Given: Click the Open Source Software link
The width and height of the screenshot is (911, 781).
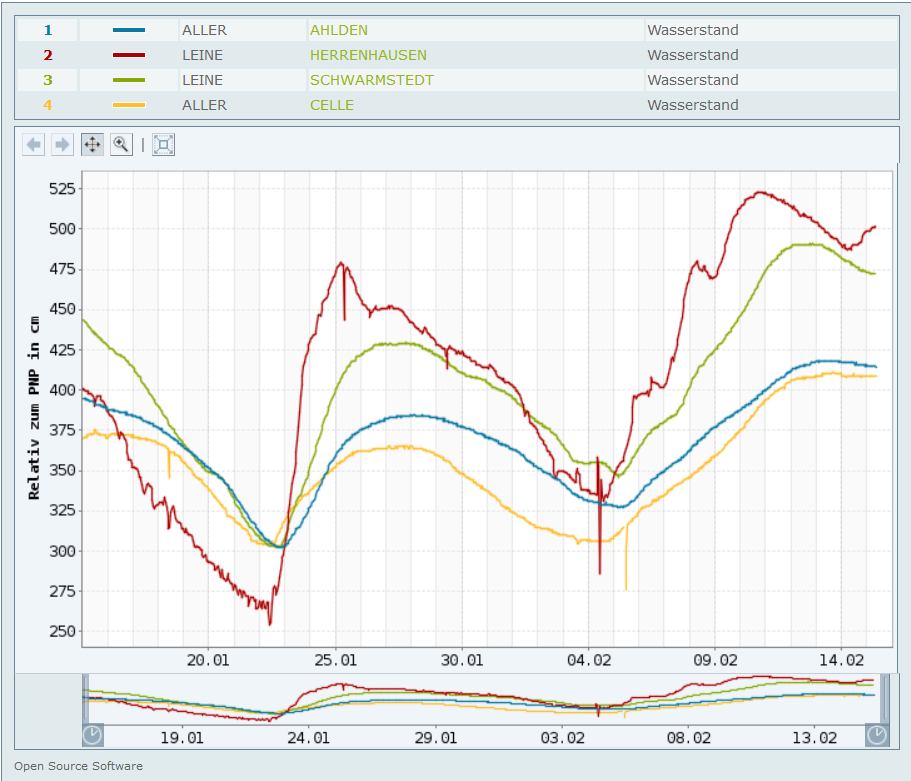Looking at the screenshot, I should [78, 766].
